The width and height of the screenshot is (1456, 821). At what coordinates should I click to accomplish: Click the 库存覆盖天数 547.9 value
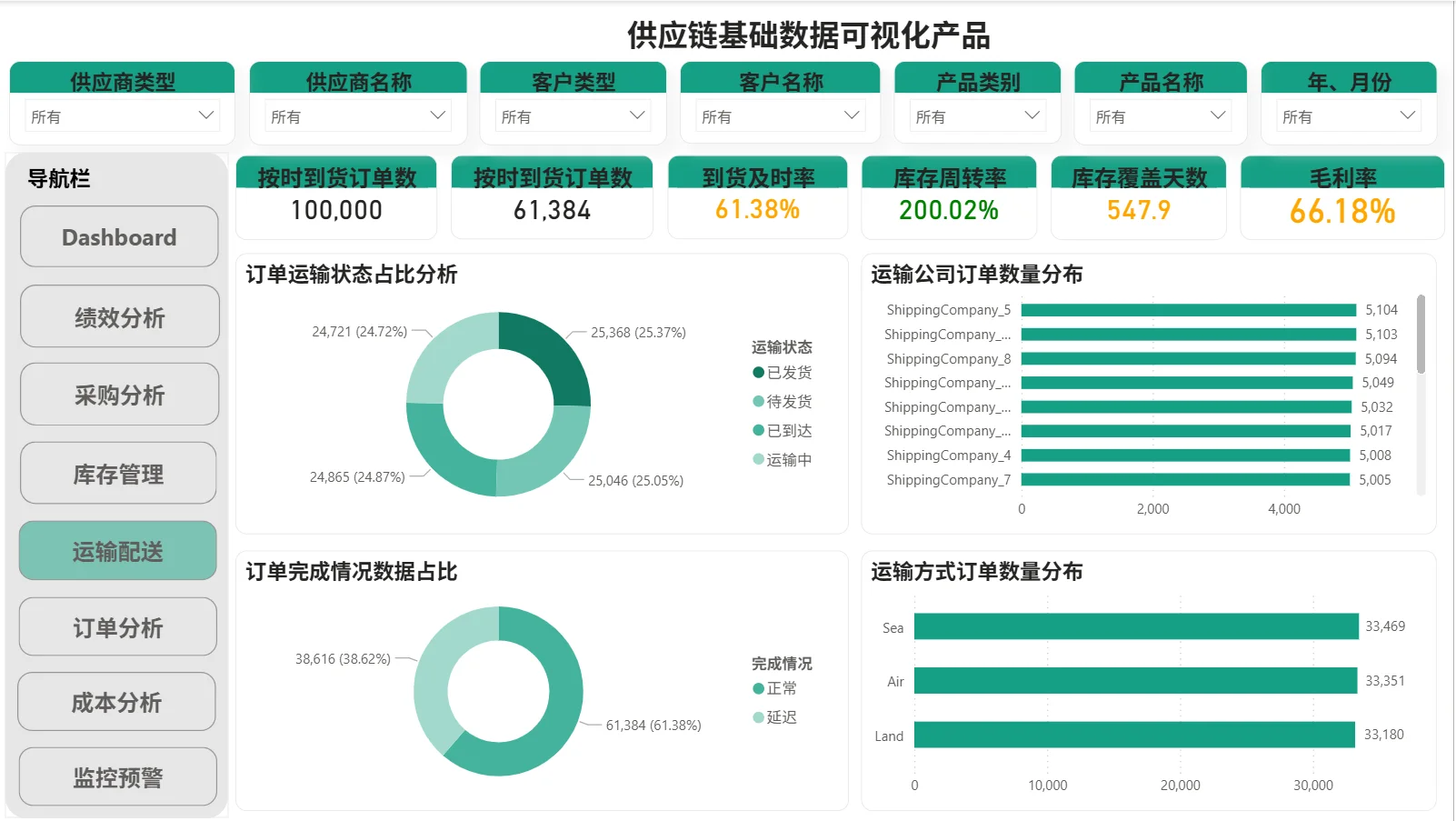click(x=1139, y=210)
